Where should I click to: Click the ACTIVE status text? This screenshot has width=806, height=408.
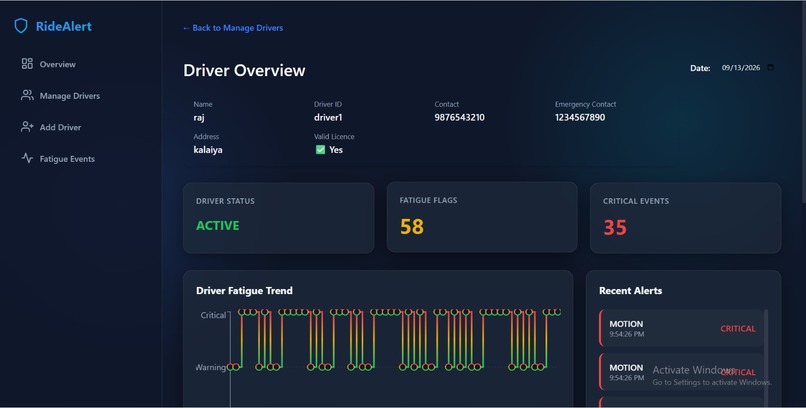[x=217, y=226]
